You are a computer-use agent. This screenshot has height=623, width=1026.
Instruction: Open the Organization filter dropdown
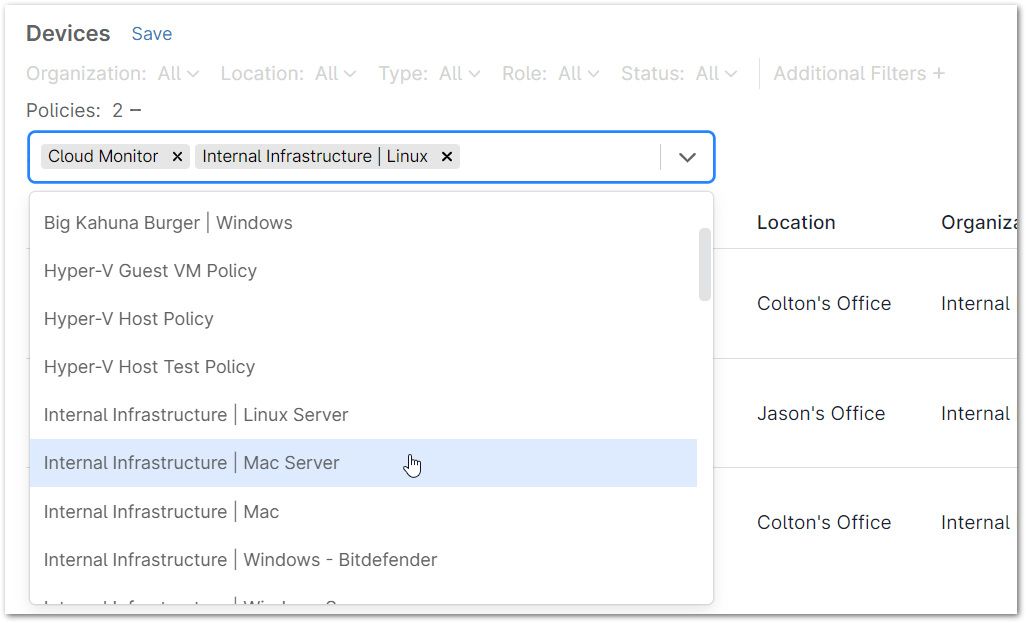tap(178, 73)
